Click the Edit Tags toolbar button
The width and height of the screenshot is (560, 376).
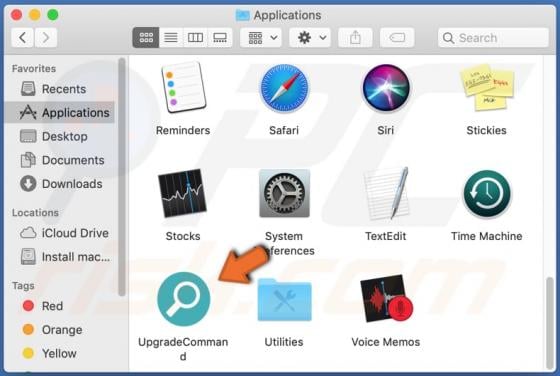(x=397, y=37)
